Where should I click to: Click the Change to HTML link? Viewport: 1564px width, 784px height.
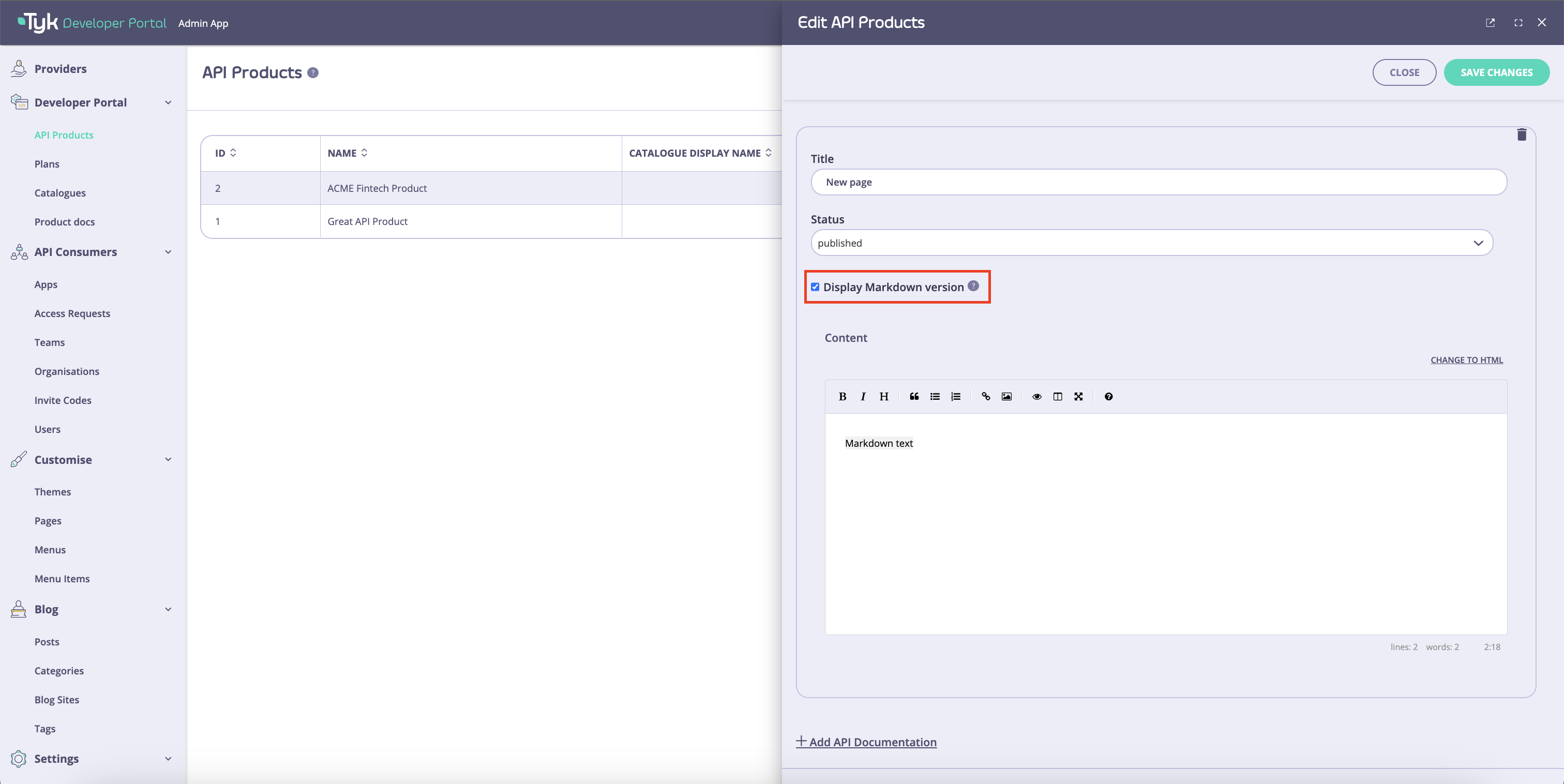pyautogui.click(x=1466, y=360)
